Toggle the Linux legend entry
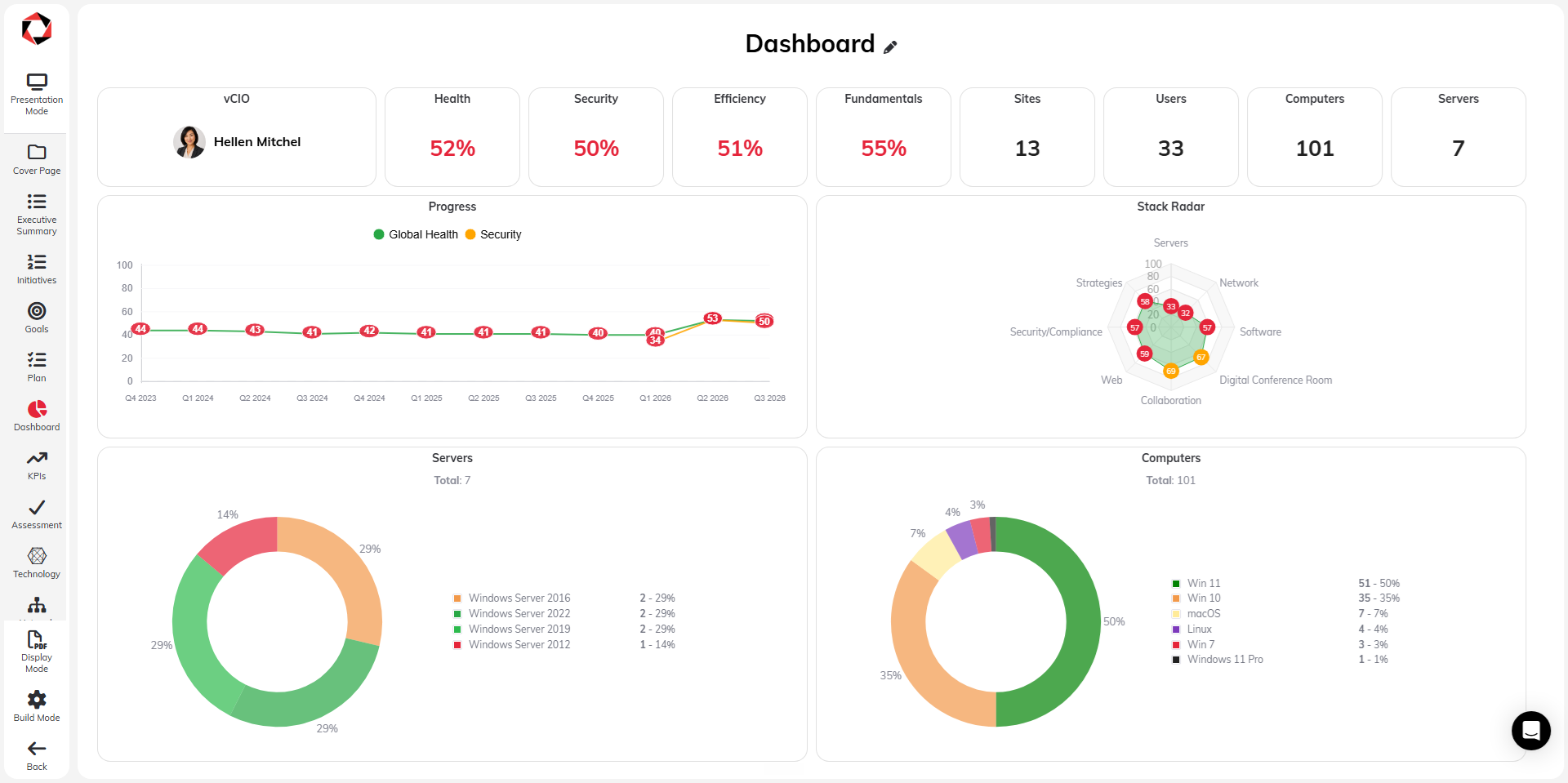1568x783 pixels. click(x=1192, y=630)
